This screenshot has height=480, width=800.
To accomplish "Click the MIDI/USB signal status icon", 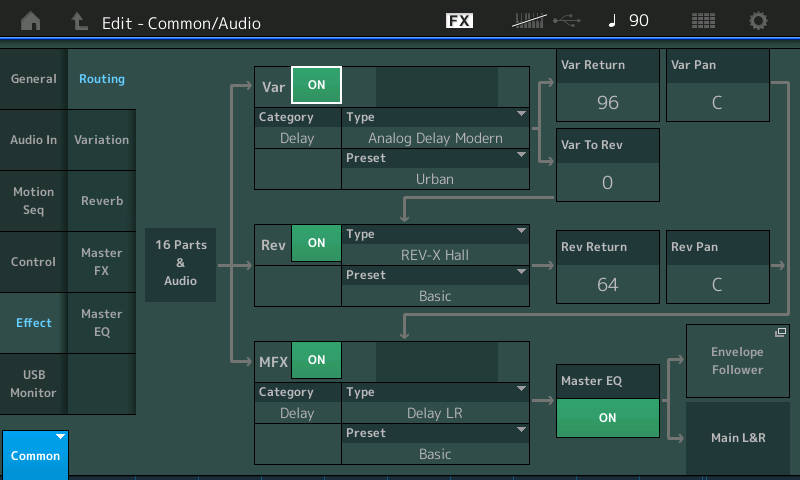I will click(x=545, y=21).
